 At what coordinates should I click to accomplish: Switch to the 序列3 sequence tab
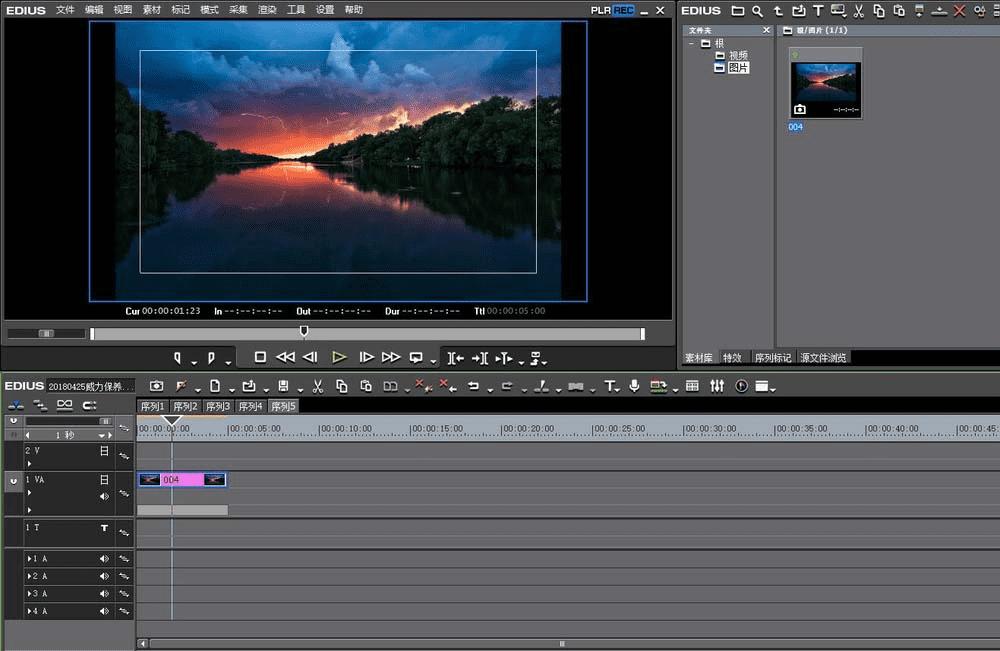(217, 407)
